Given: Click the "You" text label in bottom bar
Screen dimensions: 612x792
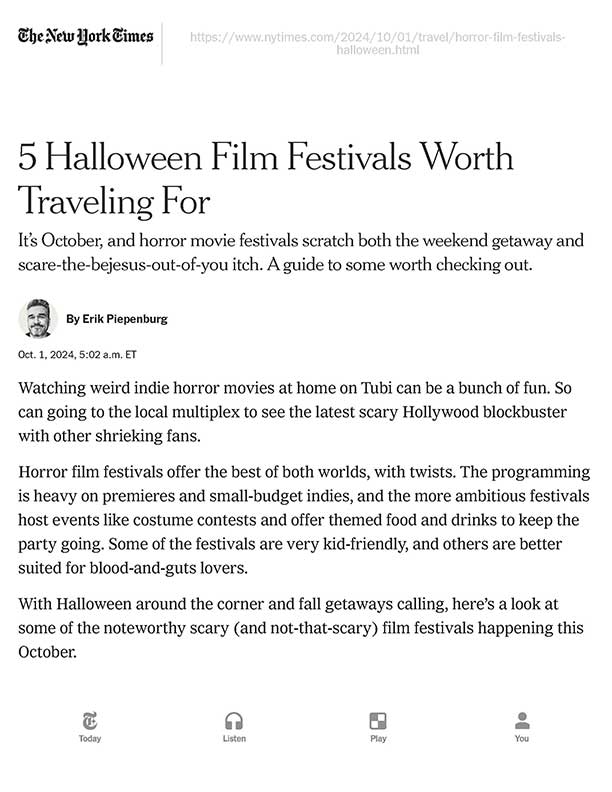Looking at the screenshot, I should pyautogui.click(x=522, y=739).
